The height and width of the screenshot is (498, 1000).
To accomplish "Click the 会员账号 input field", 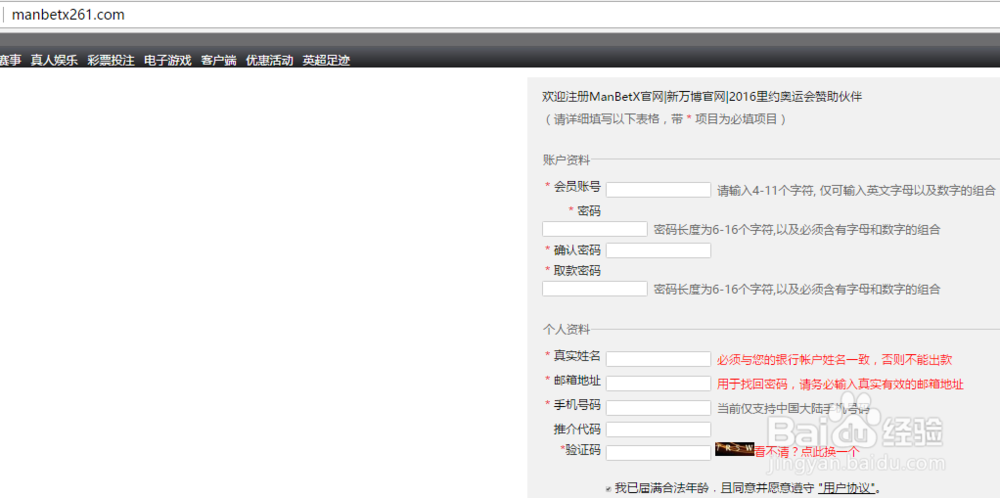I will [x=658, y=190].
